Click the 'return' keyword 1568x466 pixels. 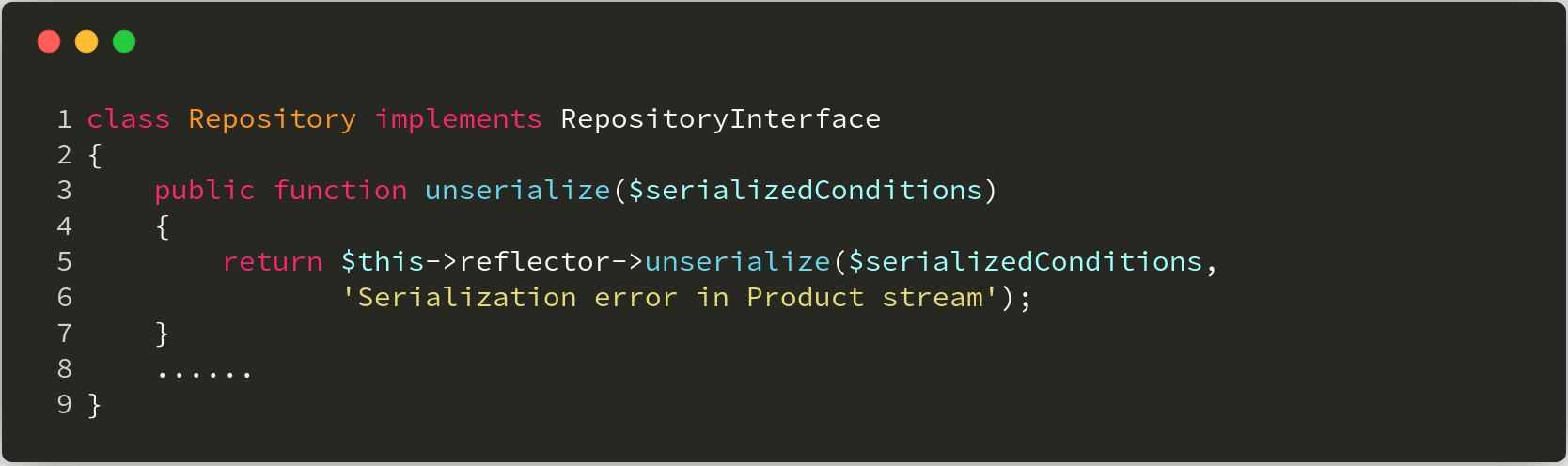(273, 262)
